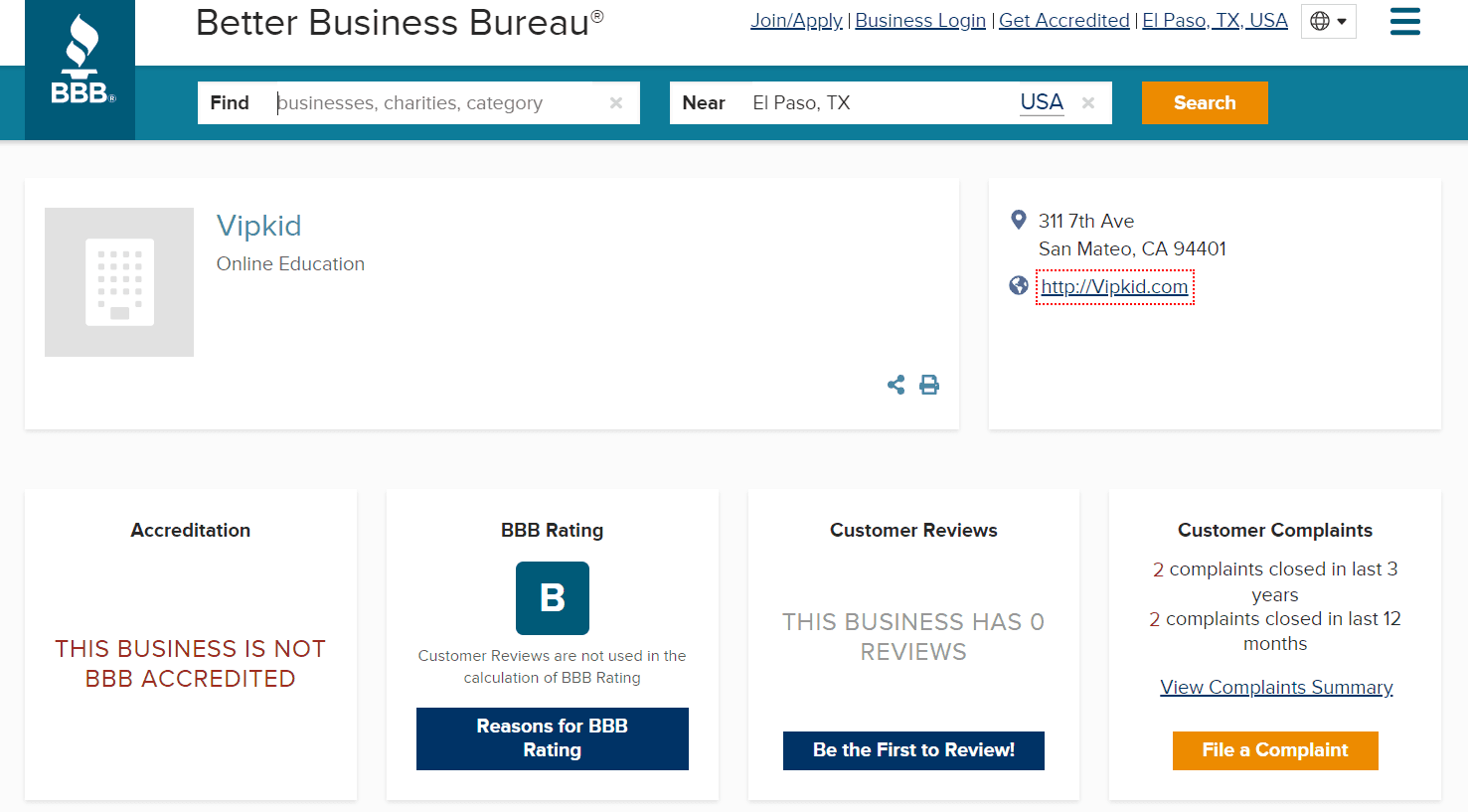Screen dimensions: 1468x812
Task: Click Reasons for BBB Rating button
Action: (x=553, y=738)
